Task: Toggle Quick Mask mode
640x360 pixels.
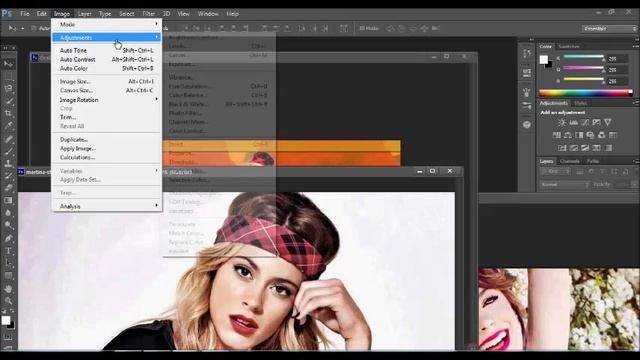Action: coord(8,337)
